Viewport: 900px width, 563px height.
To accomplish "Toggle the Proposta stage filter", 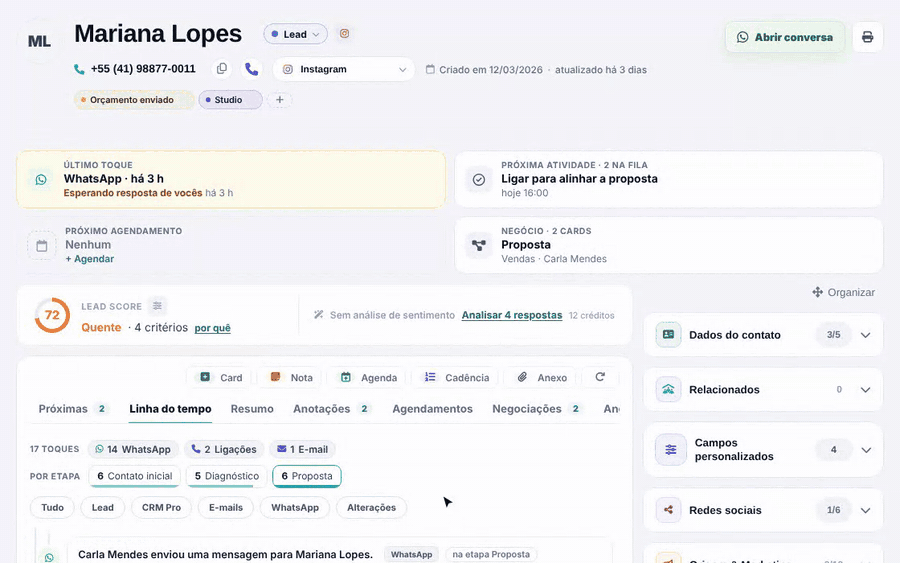I will 307,476.
